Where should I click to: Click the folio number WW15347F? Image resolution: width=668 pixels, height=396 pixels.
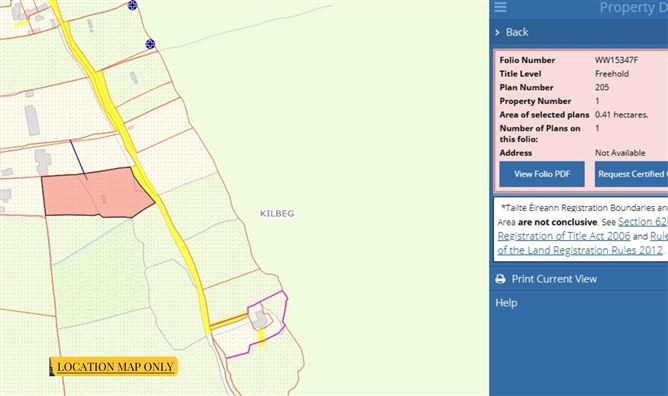pos(616,60)
